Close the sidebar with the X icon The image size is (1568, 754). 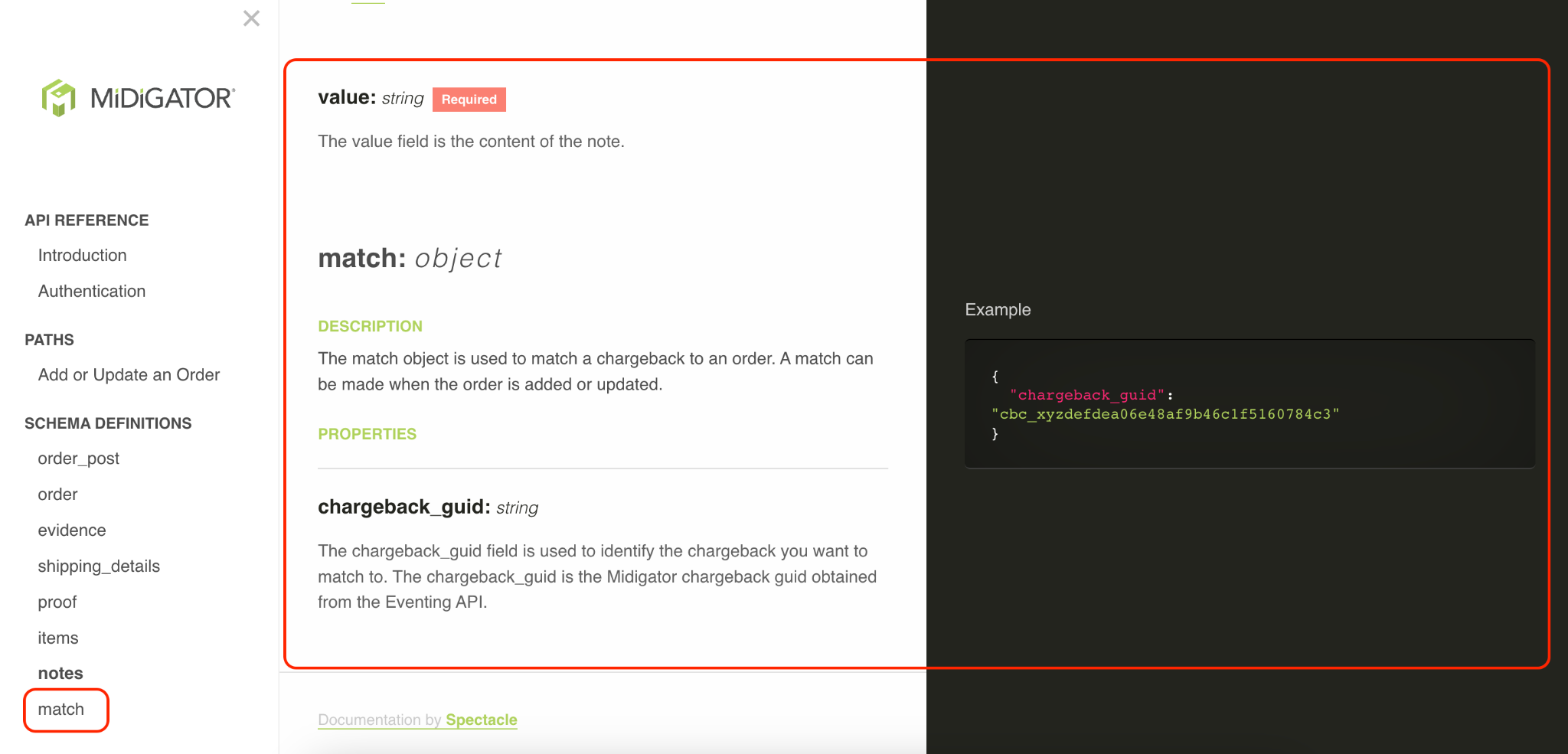tap(251, 18)
